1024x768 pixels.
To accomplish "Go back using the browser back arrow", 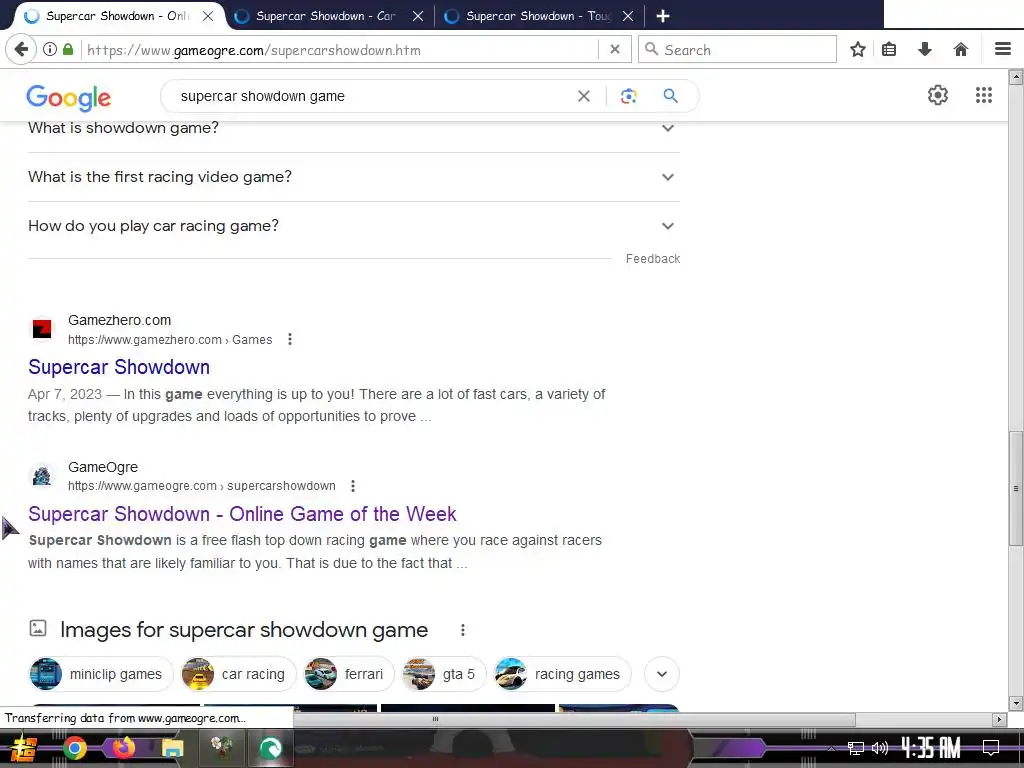I will [x=21, y=50].
